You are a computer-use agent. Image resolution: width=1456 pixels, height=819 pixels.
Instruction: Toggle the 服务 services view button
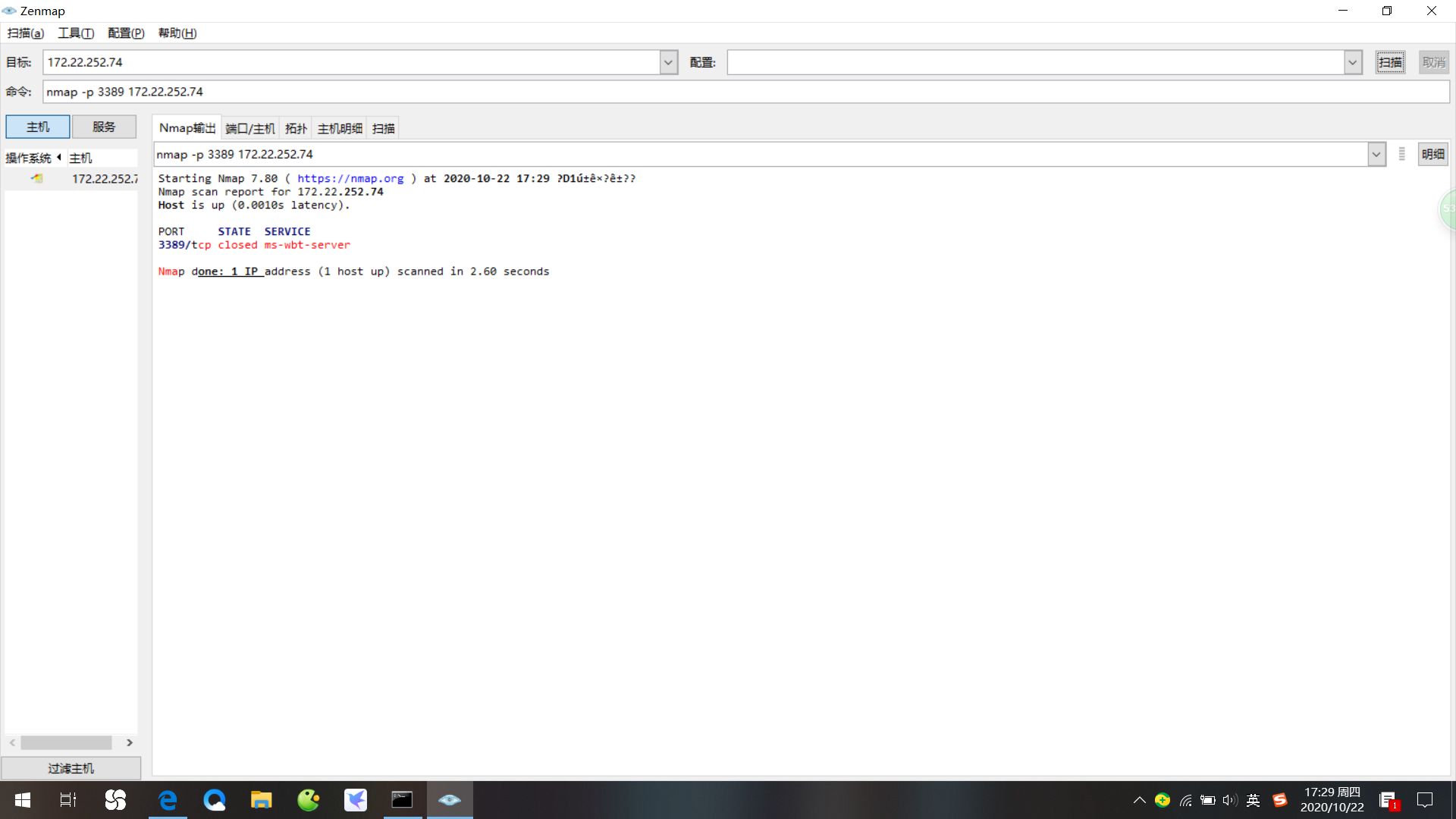[x=104, y=127]
